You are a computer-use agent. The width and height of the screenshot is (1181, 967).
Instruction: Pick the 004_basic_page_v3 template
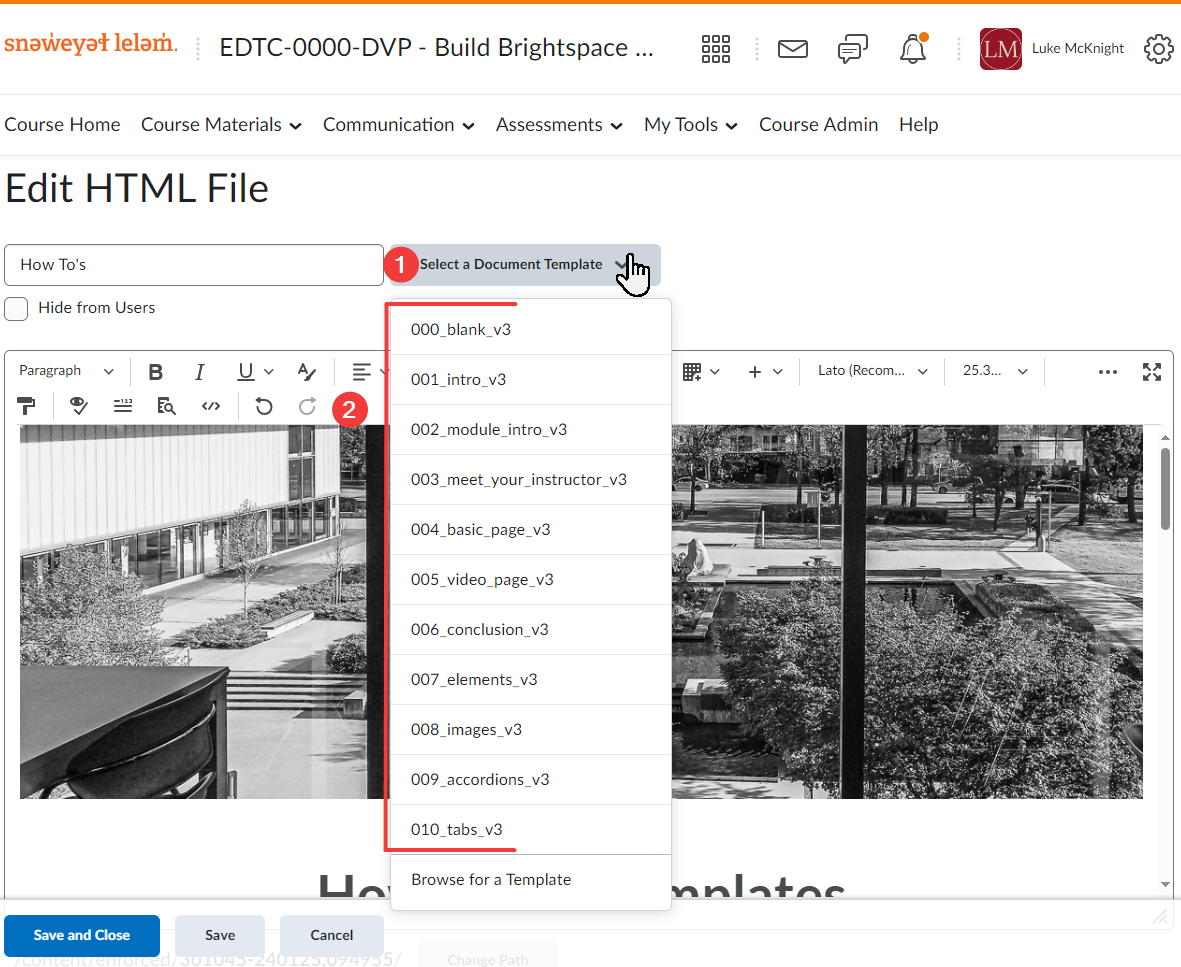coord(531,530)
